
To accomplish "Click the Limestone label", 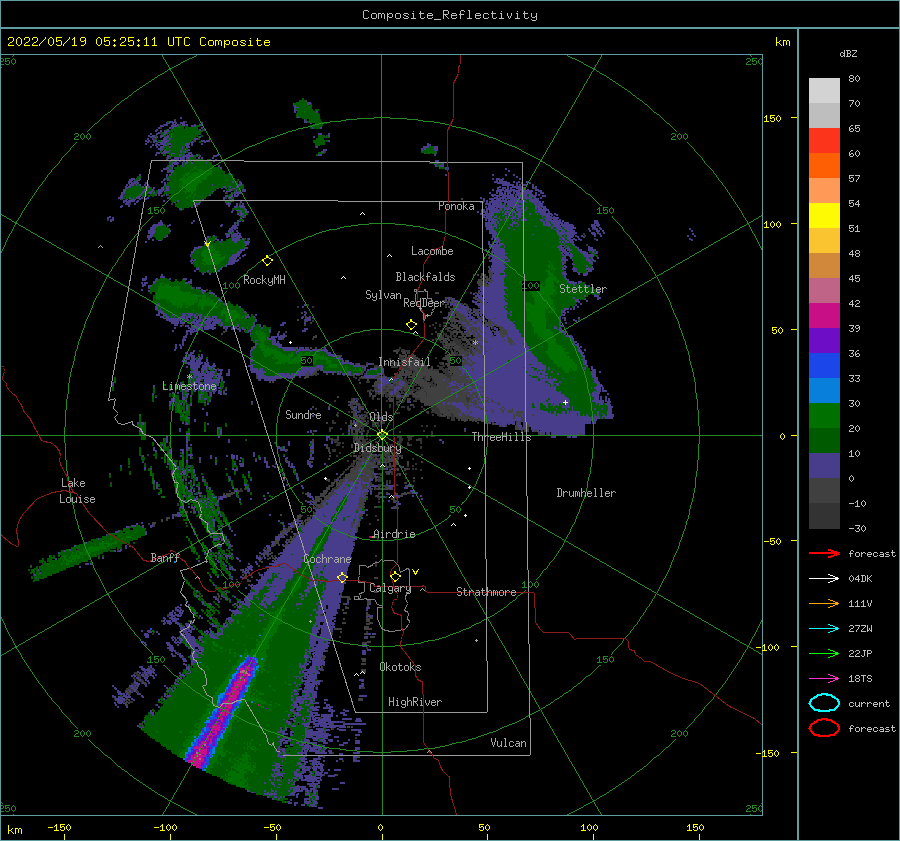I will point(189,386).
